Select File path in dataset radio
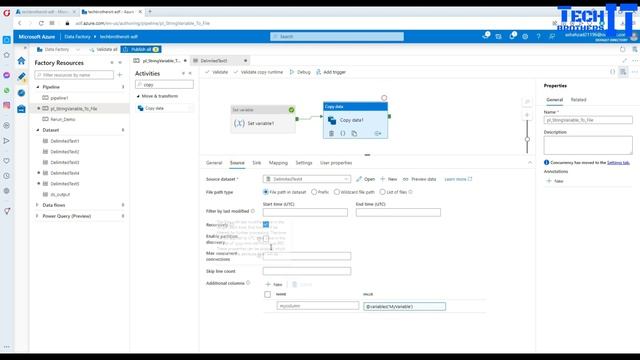Viewport: 640px width, 360px height. 266,192
